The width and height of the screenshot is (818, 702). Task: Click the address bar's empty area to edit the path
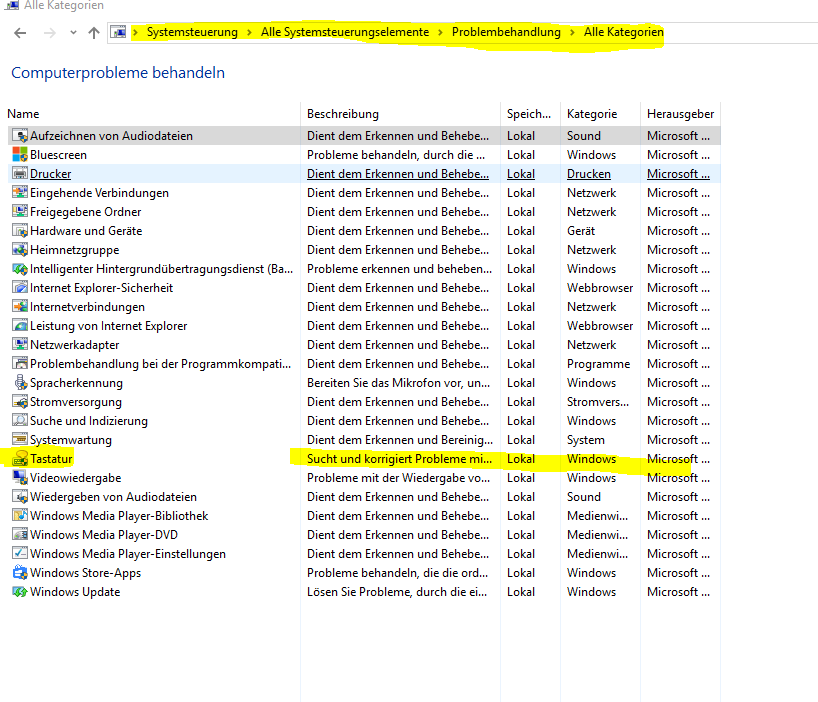pyautogui.click(x=741, y=32)
